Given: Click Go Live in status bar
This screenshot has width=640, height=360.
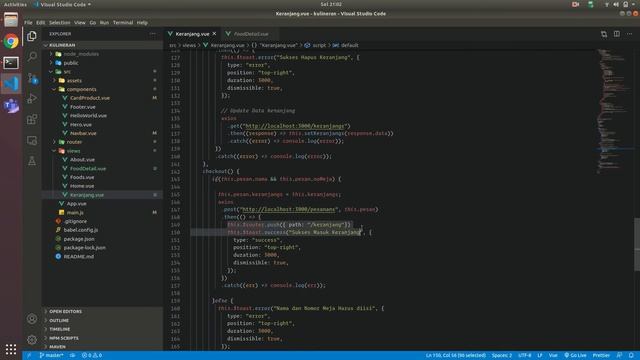Looking at the screenshot, I should point(575,356).
